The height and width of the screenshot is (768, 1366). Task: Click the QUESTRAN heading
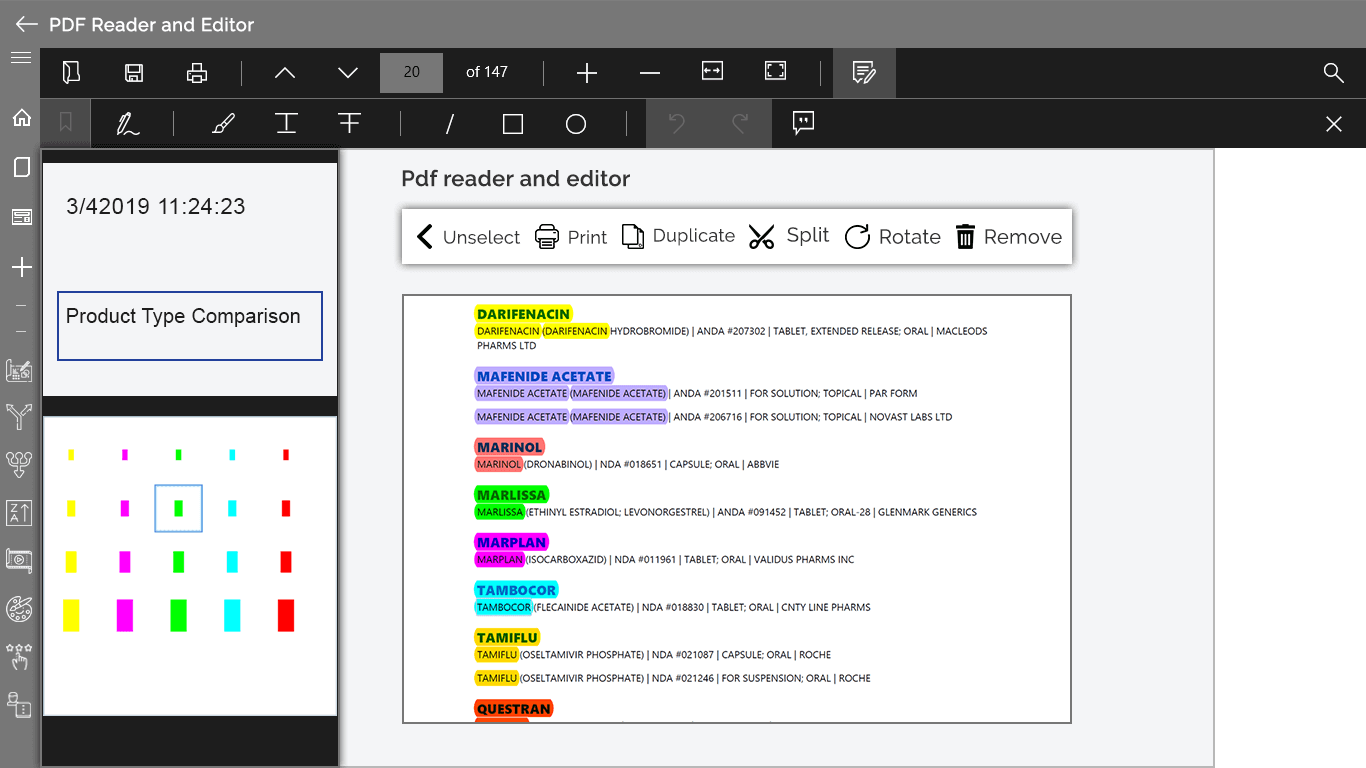tap(514, 709)
